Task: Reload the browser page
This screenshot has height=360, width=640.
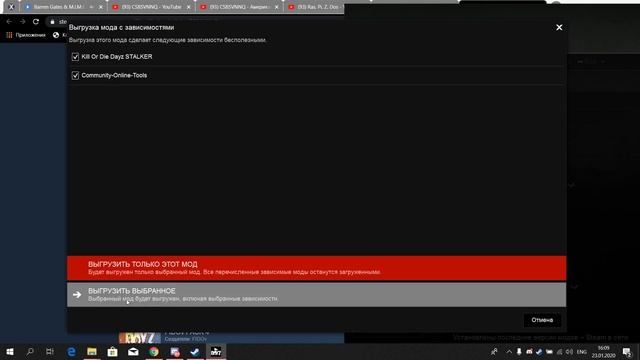Action: (x=36, y=22)
